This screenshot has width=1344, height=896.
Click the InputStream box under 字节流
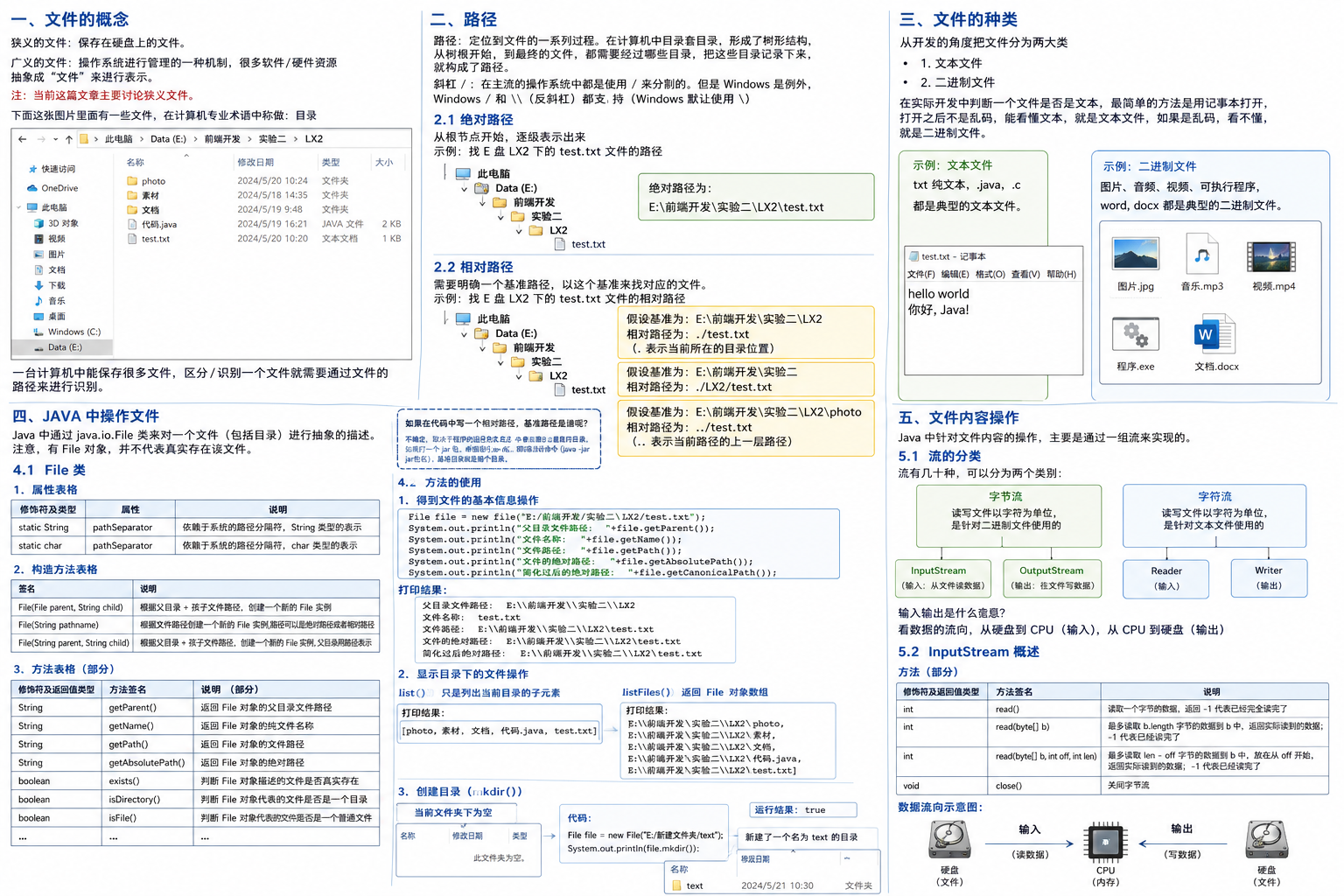tap(943, 578)
